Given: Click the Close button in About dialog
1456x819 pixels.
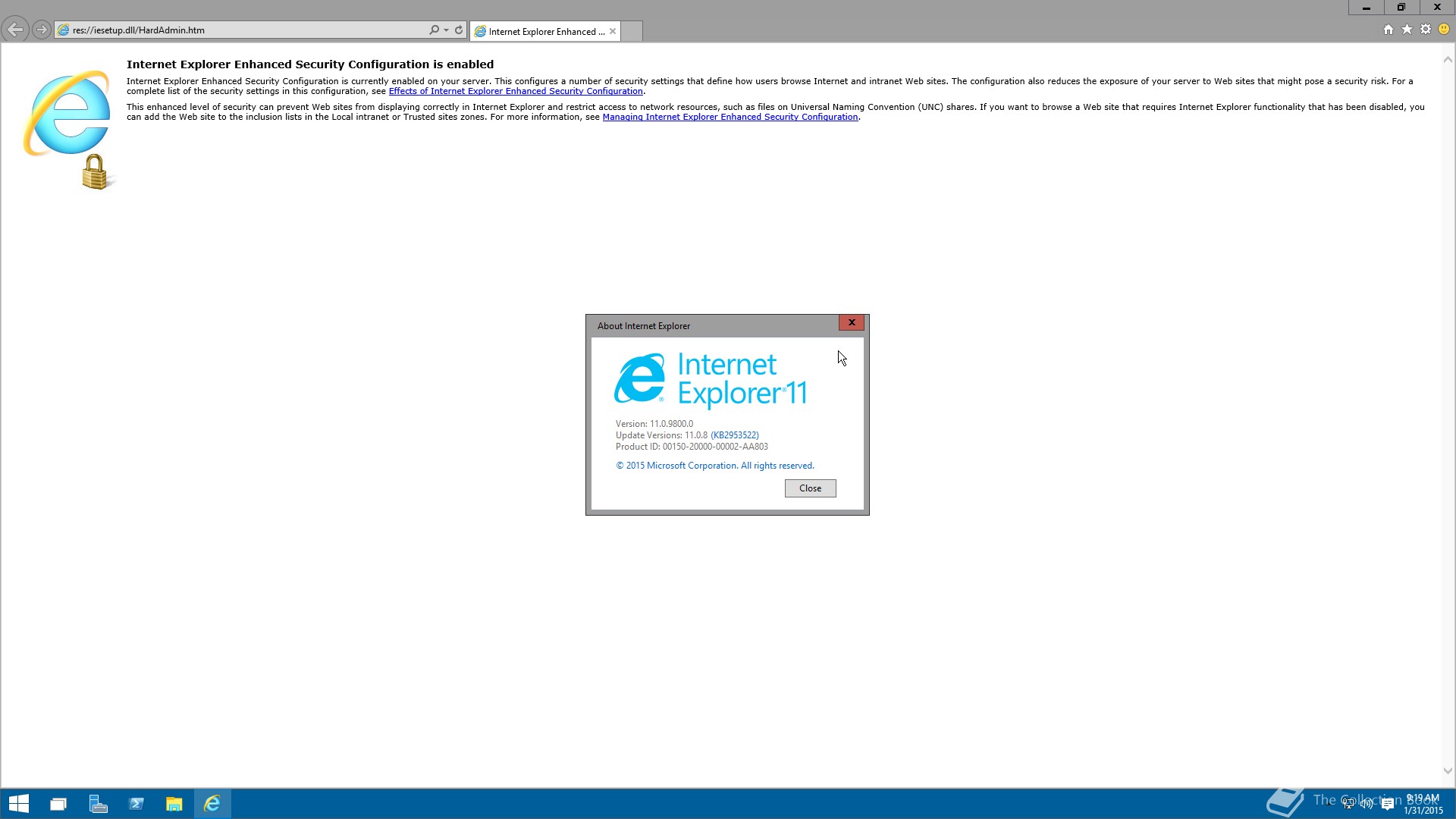Looking at the screenshot, I should [810, 488].
